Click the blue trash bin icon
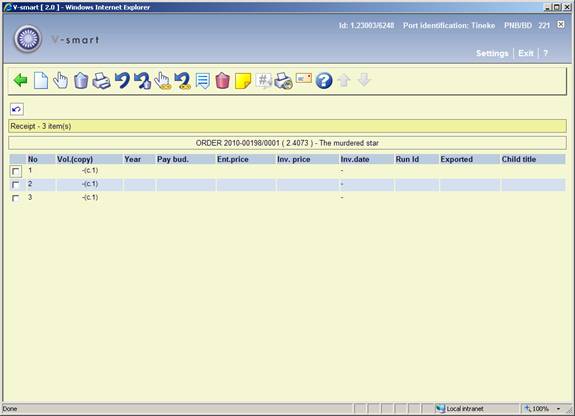Viewport: 575px width, 416px height. point(81,80)
